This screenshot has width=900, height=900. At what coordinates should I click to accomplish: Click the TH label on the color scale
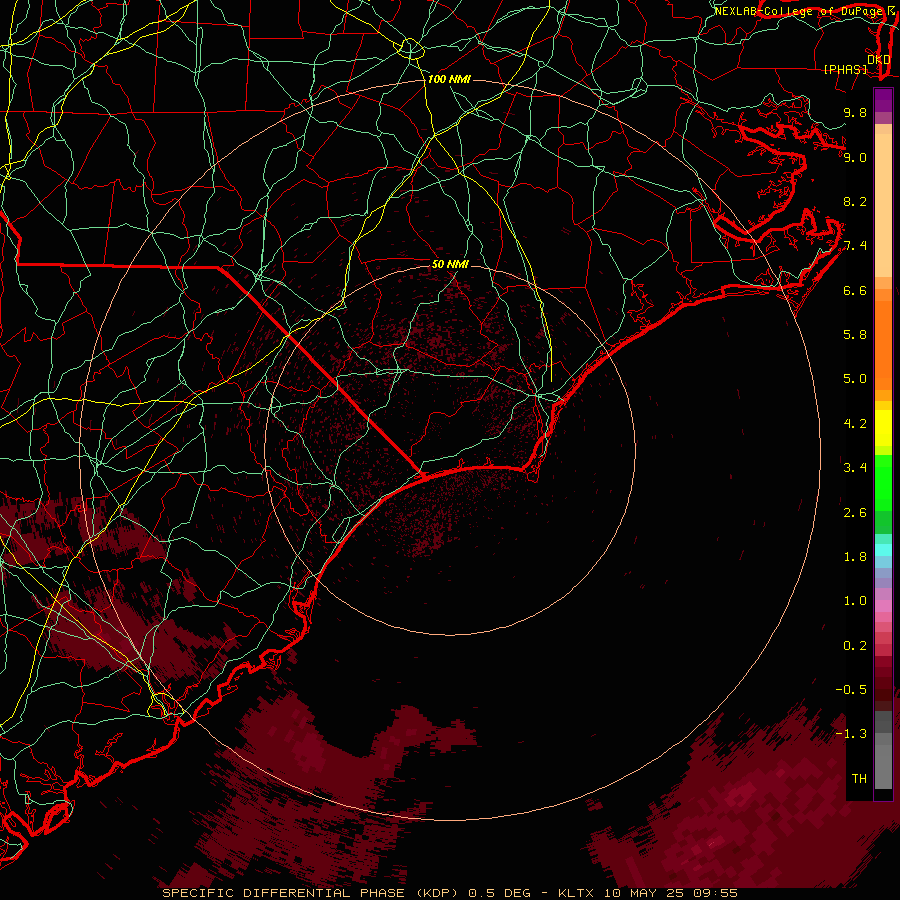pos(859,779)
